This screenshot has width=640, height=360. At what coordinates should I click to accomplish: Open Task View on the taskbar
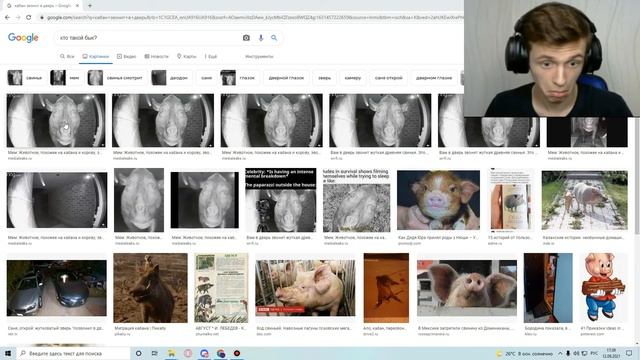tap(155, 353)
